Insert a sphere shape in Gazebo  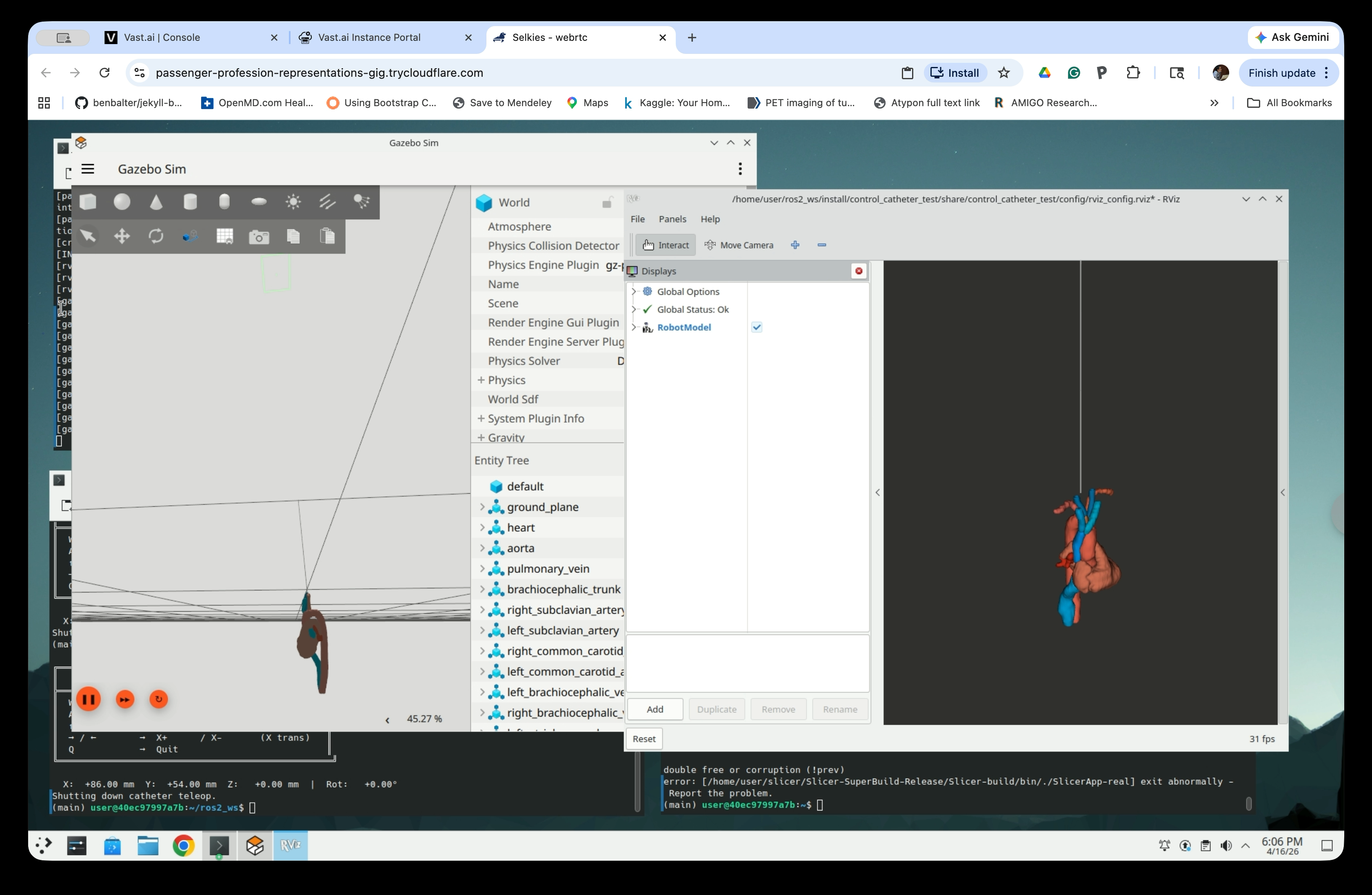point(122,202)
